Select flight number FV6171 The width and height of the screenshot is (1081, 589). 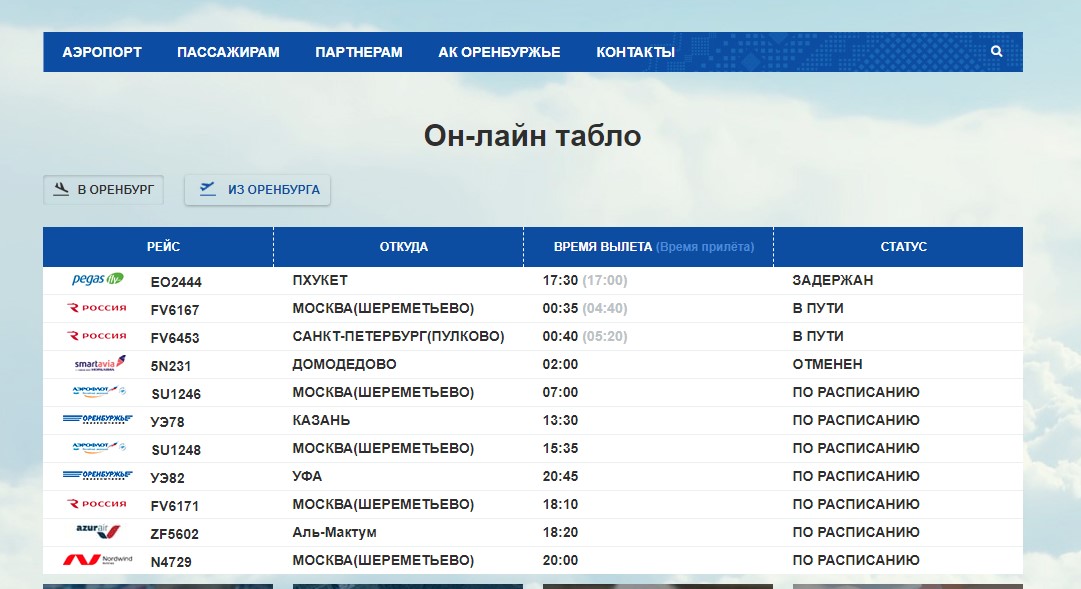click(x=174, y=506)
